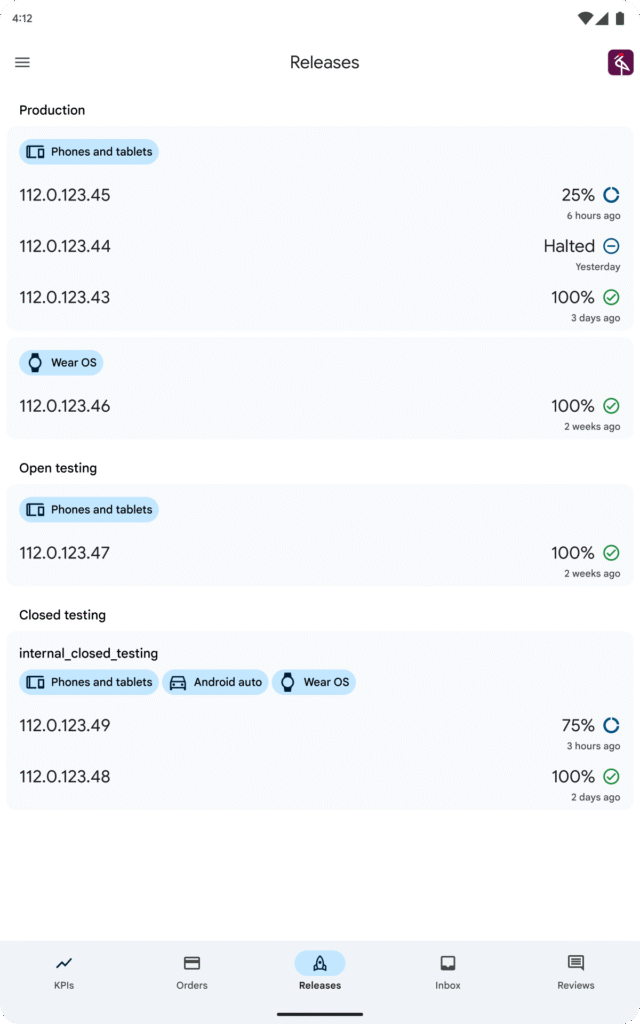Click the Halted status minus icon
The image size is (640, 1024).
tap(611, 246)
